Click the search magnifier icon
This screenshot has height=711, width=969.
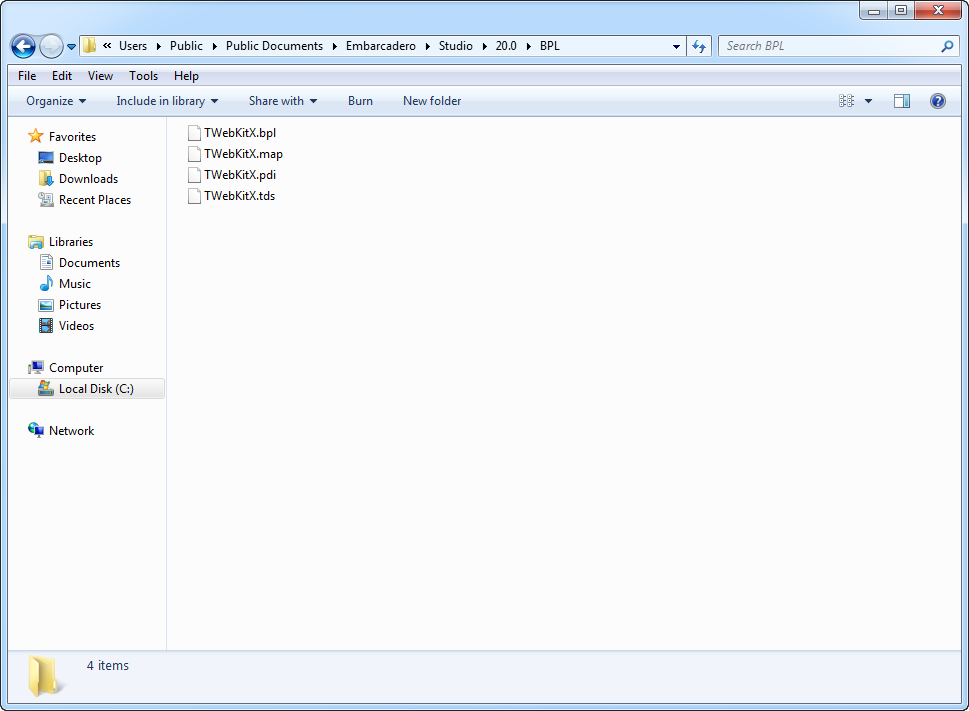[947, 46]
